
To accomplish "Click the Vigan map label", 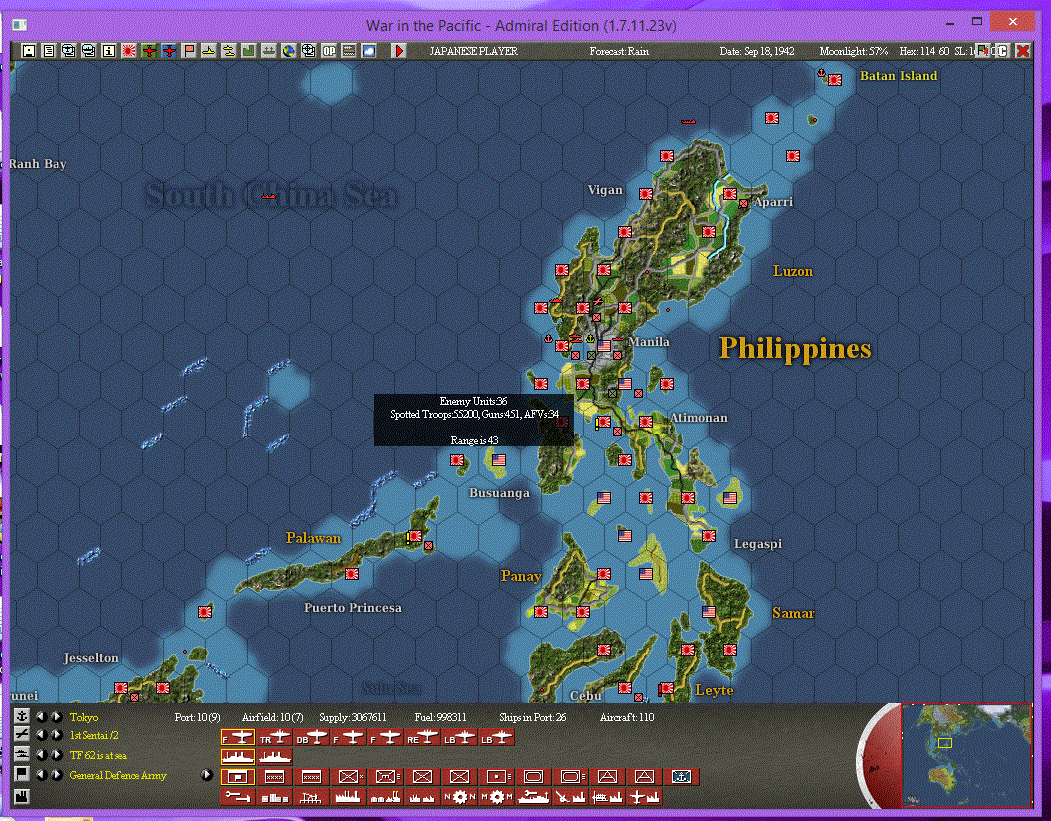I will (x=605, y=190).
